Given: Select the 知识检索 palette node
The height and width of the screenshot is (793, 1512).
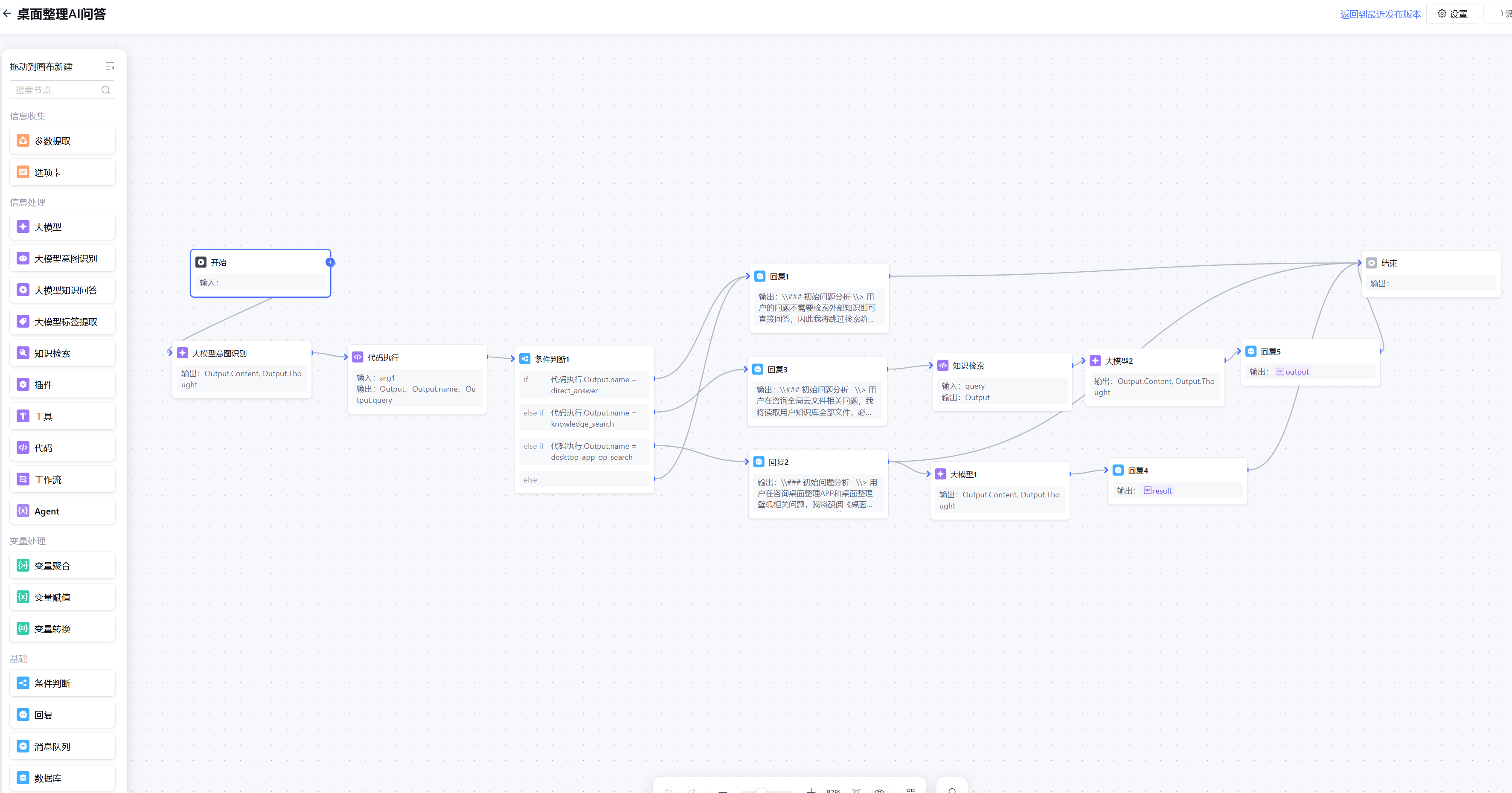Looking at the screenshot, I should tap(62, 353).
